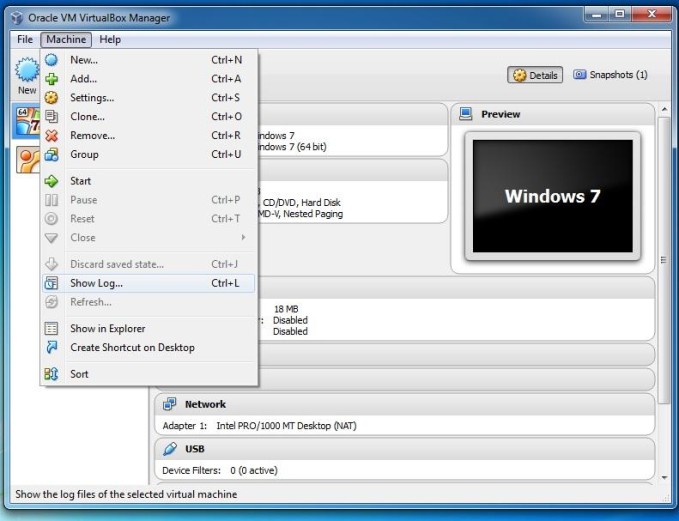Click the USB section icon
The image size is (679, 521).
(x=170, y=449)
